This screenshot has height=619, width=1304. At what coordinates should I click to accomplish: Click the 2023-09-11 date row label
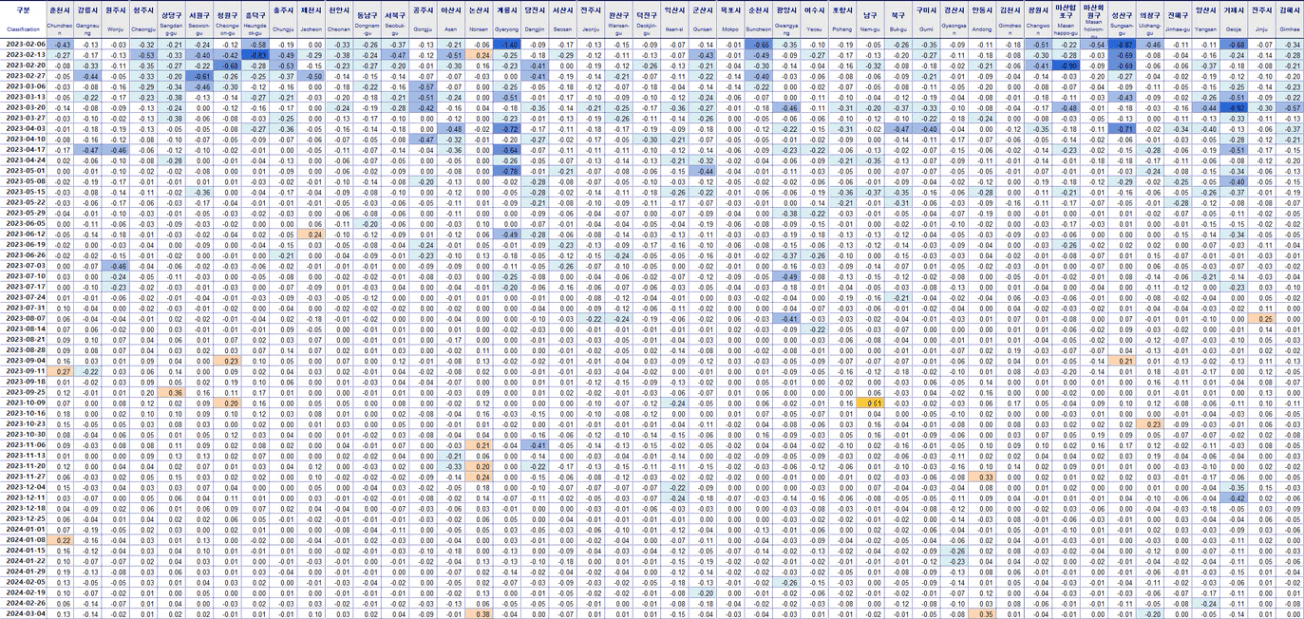point(24,371)
